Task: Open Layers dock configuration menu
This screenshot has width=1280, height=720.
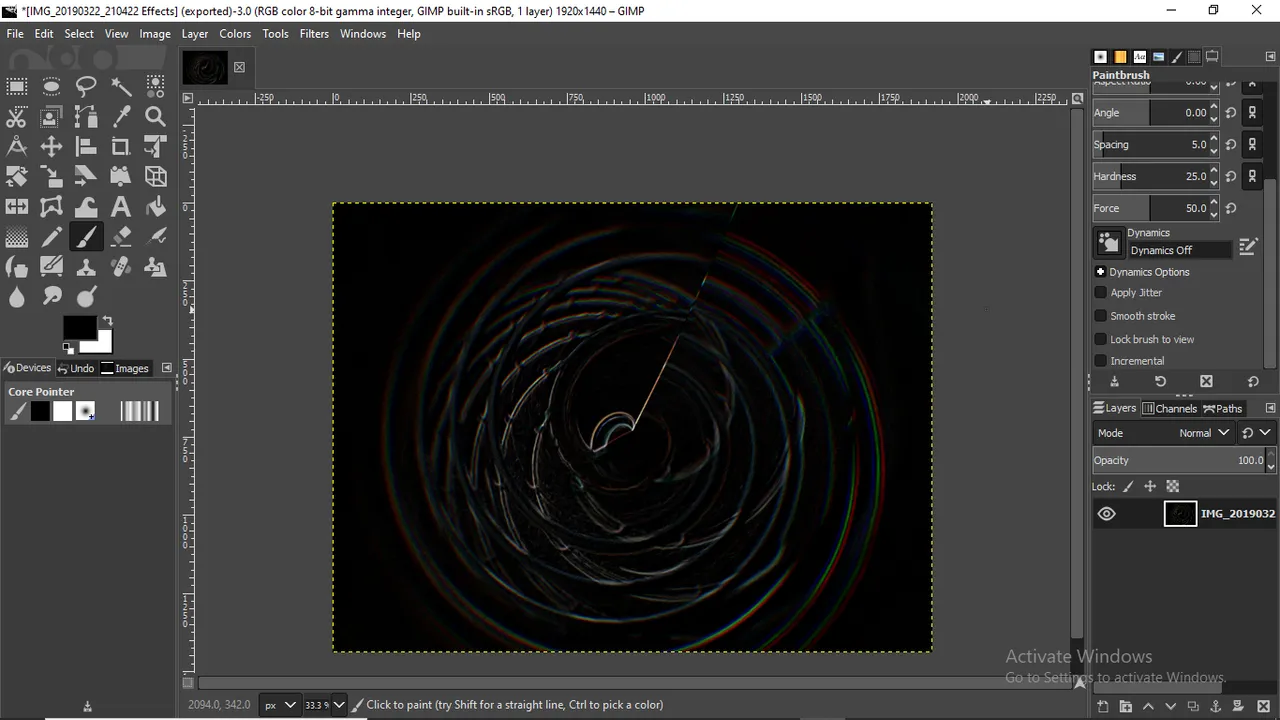Action: point(1270,408)
